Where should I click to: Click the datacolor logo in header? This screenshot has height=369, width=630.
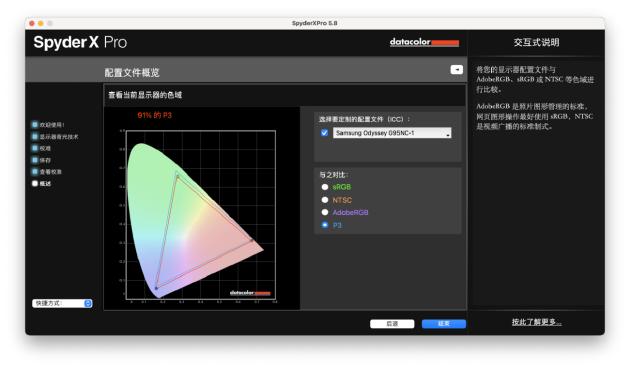[424, 42]
